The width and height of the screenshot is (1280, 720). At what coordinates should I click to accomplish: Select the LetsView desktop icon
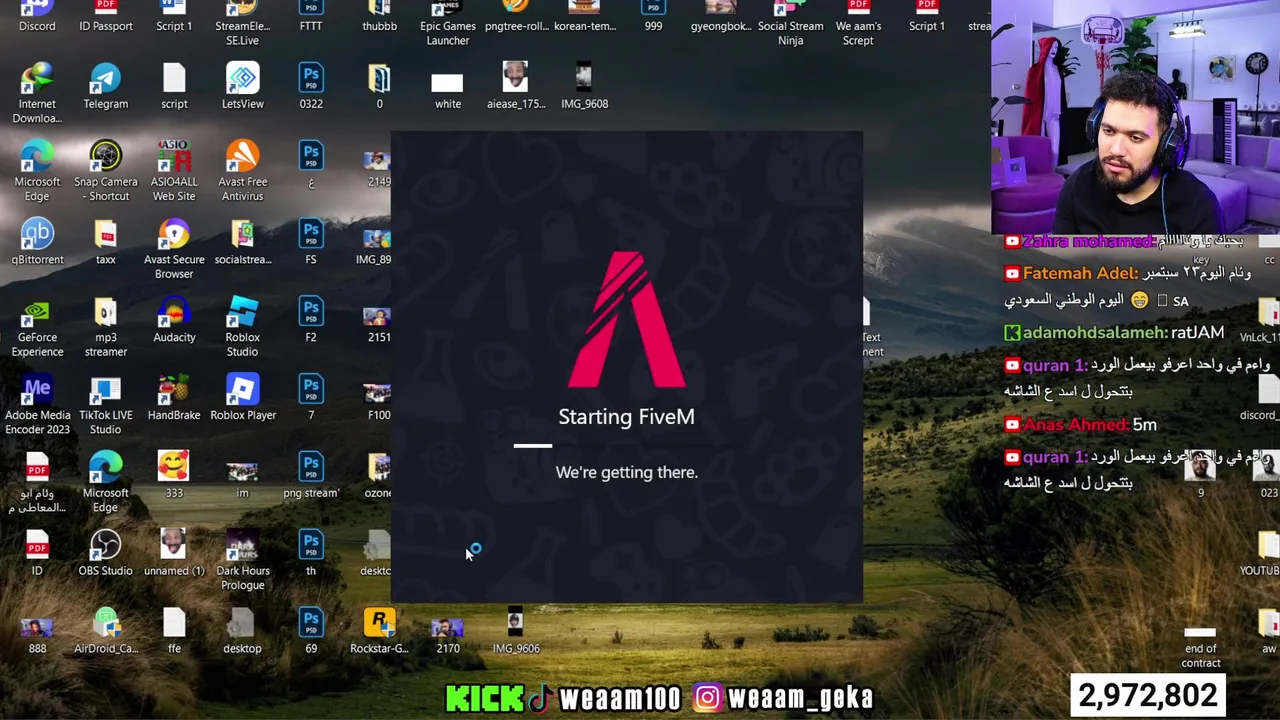pos(242,86)
